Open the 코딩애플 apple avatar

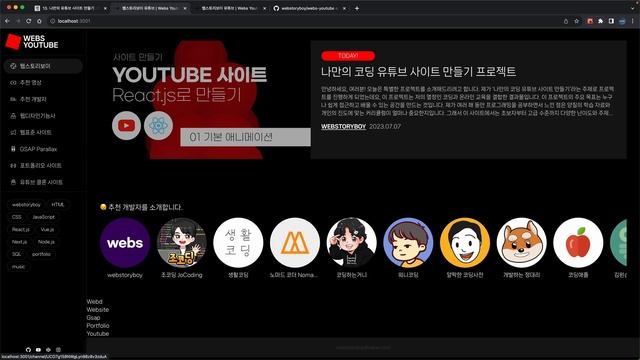578,243
